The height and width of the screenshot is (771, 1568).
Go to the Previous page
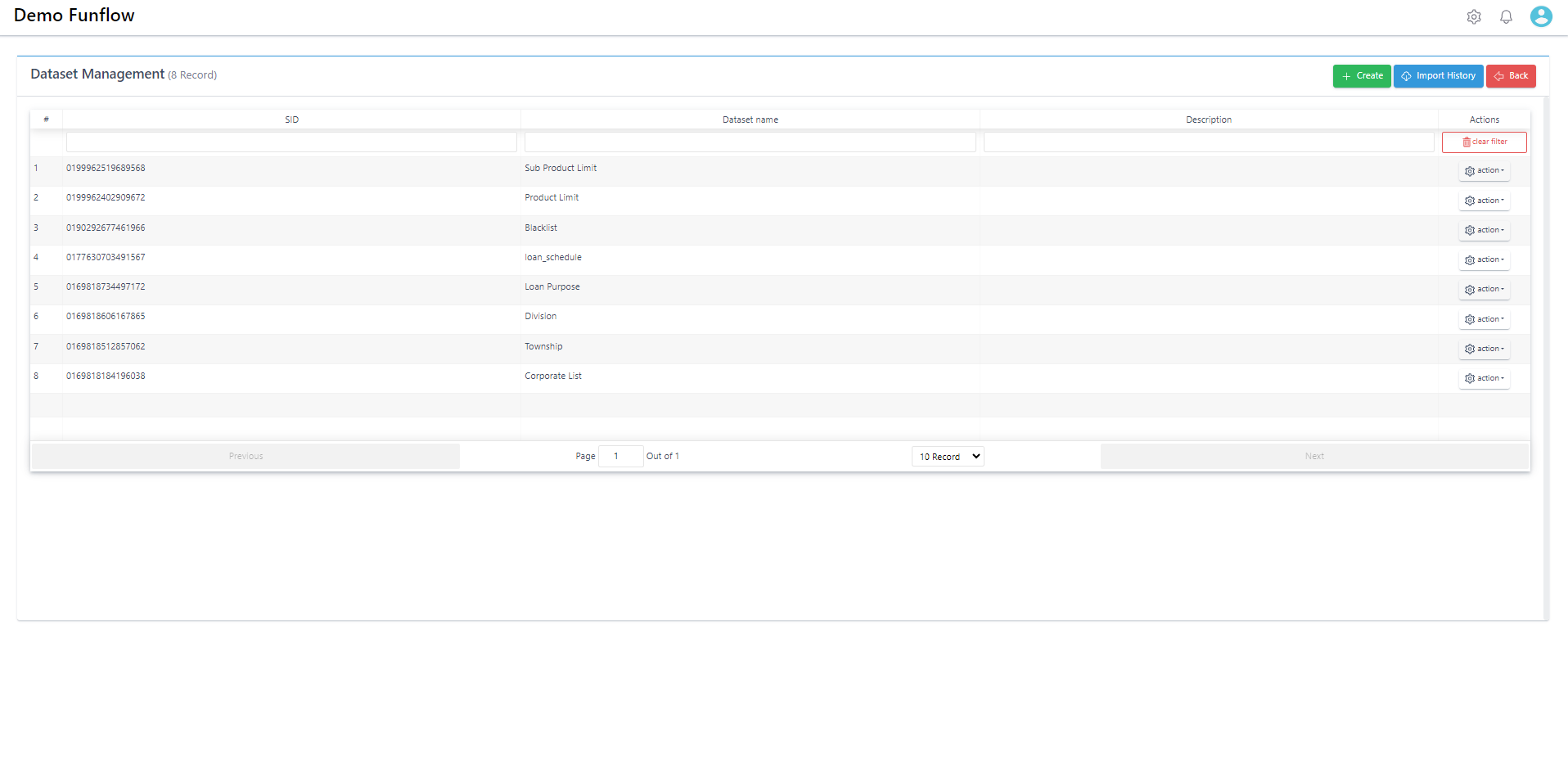pos(246,457)
